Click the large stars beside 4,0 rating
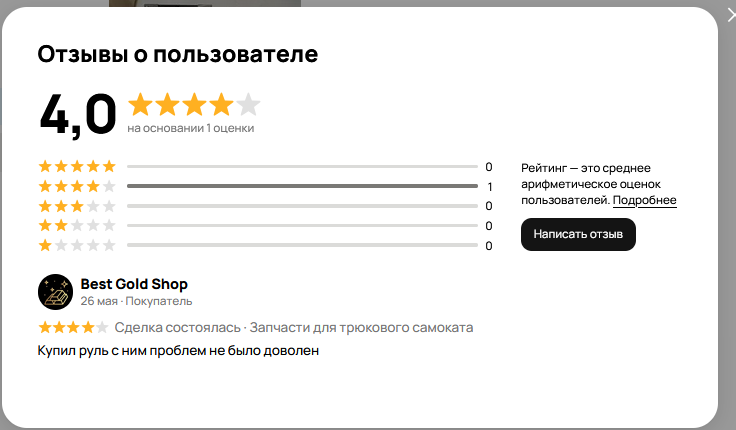736x430 pixels. (x=194, y=104)
